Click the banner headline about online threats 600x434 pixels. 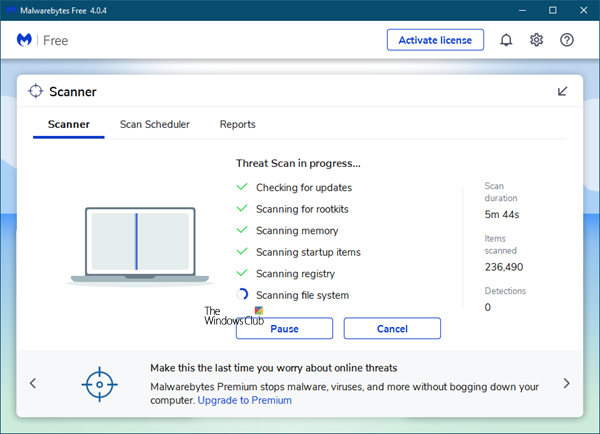pyautogui.click(x=274, y=368)
